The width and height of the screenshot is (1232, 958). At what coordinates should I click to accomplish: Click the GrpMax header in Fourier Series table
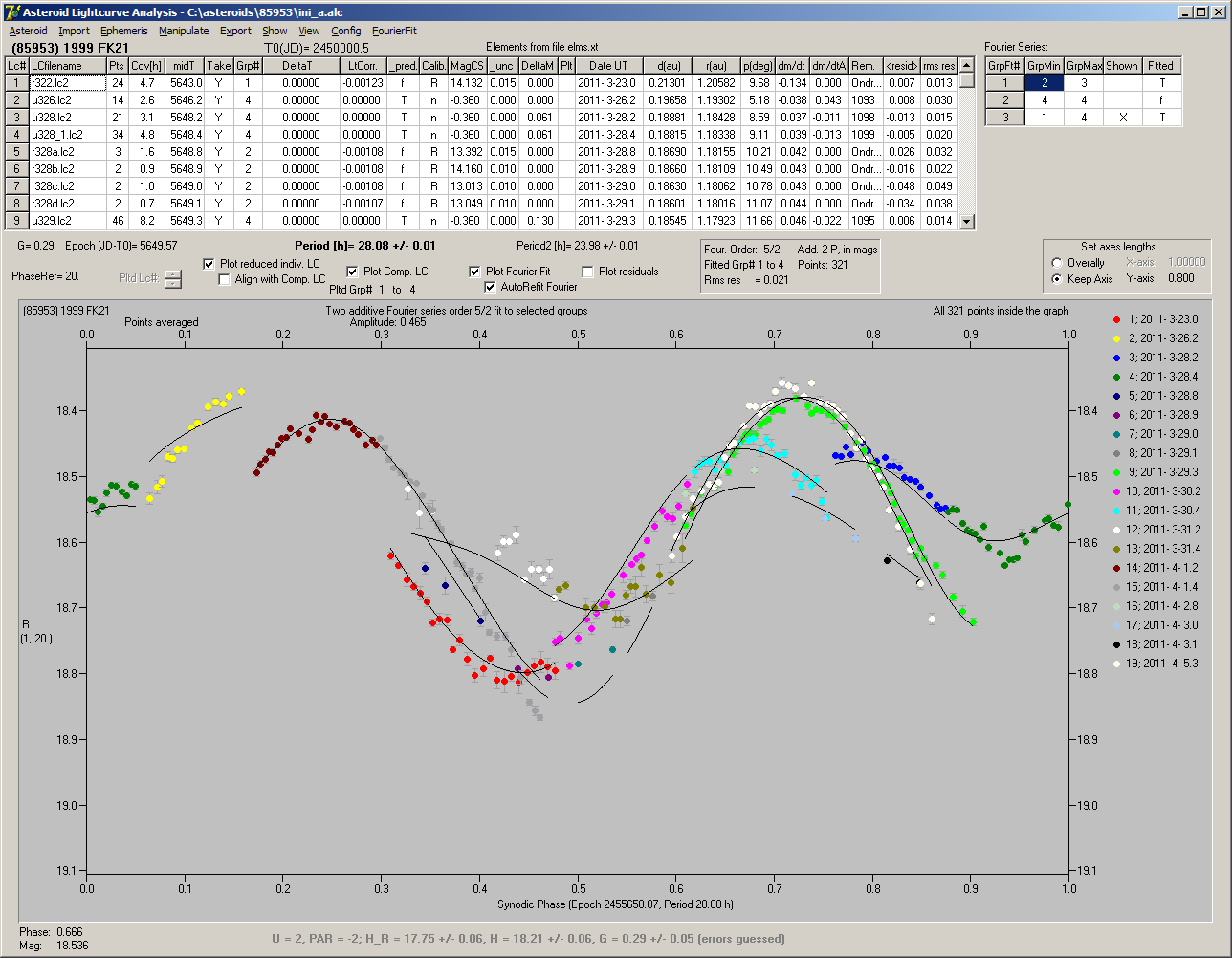pos(1084,66)
